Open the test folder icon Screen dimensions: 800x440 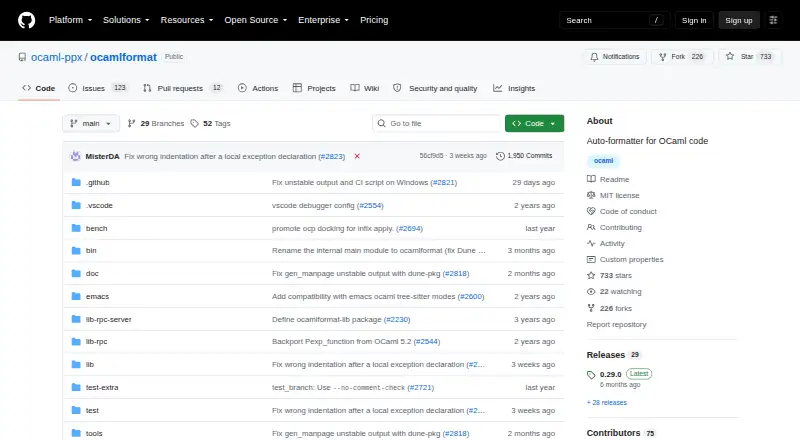(x=76, y=410)
